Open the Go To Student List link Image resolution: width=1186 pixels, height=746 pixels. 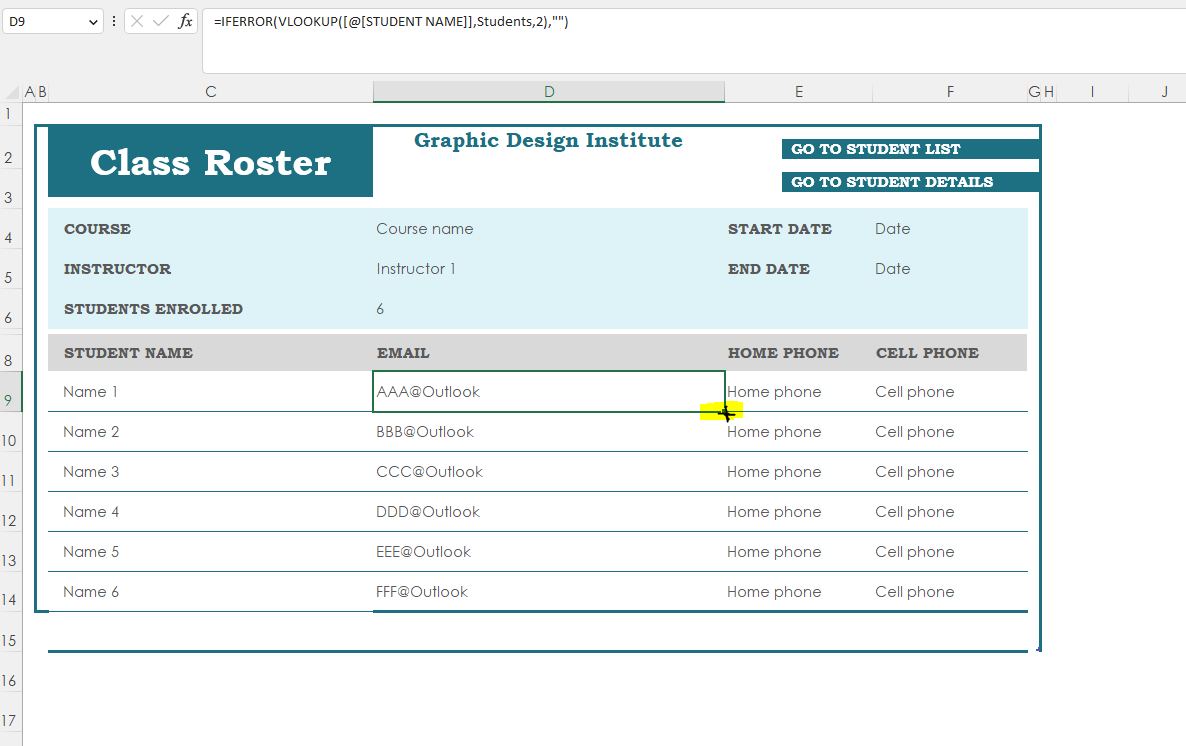click(x=911, y=149)
